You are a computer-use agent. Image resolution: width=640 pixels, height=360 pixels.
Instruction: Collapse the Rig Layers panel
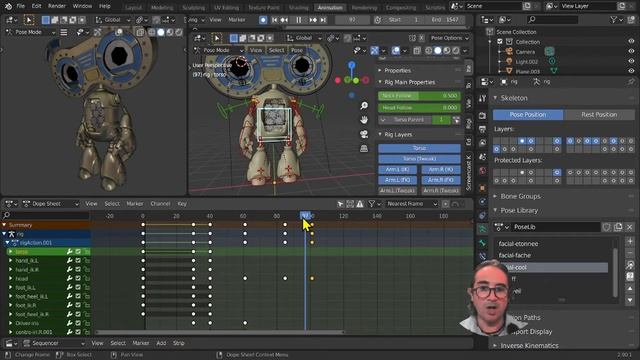[x=380, y=134]
